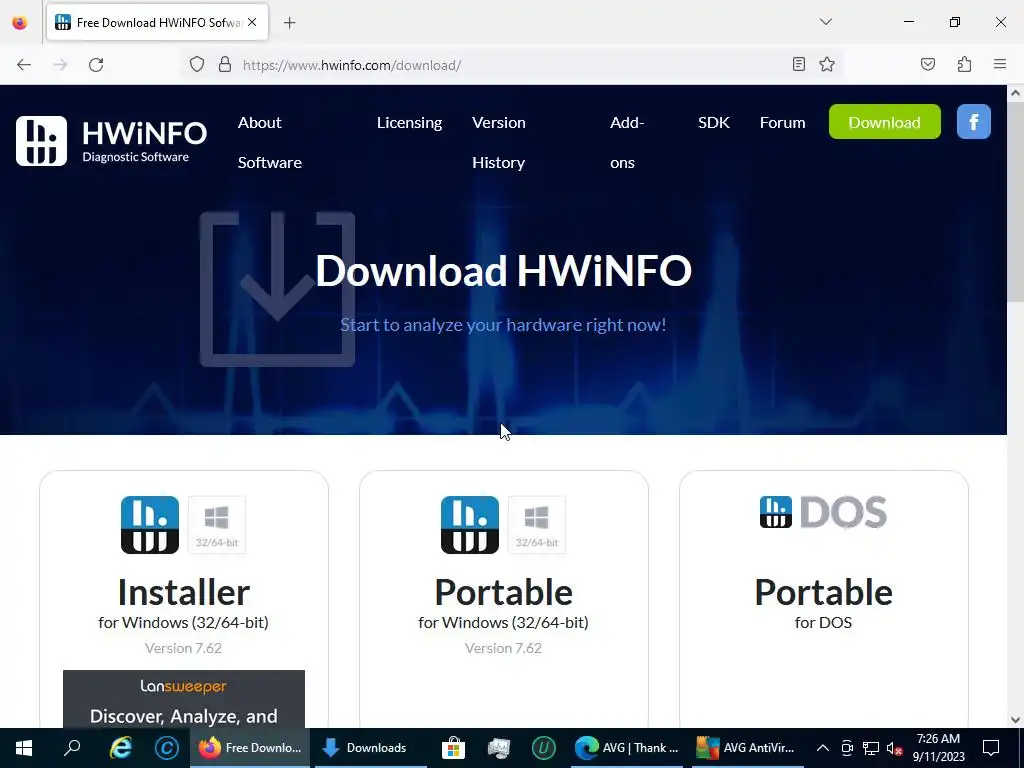Open the Windows Start menu
Viewport: 1024px width, 768px height.
(24, 748)
